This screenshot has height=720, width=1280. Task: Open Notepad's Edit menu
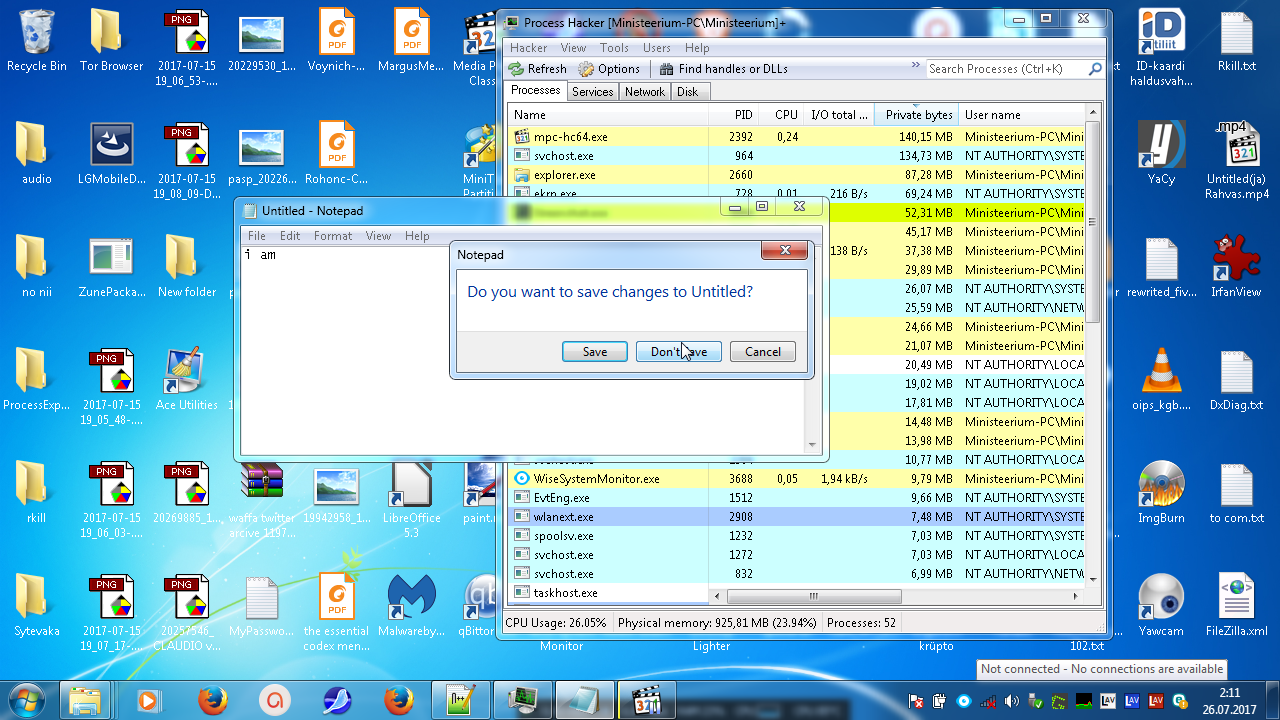(x=290, y=236)
